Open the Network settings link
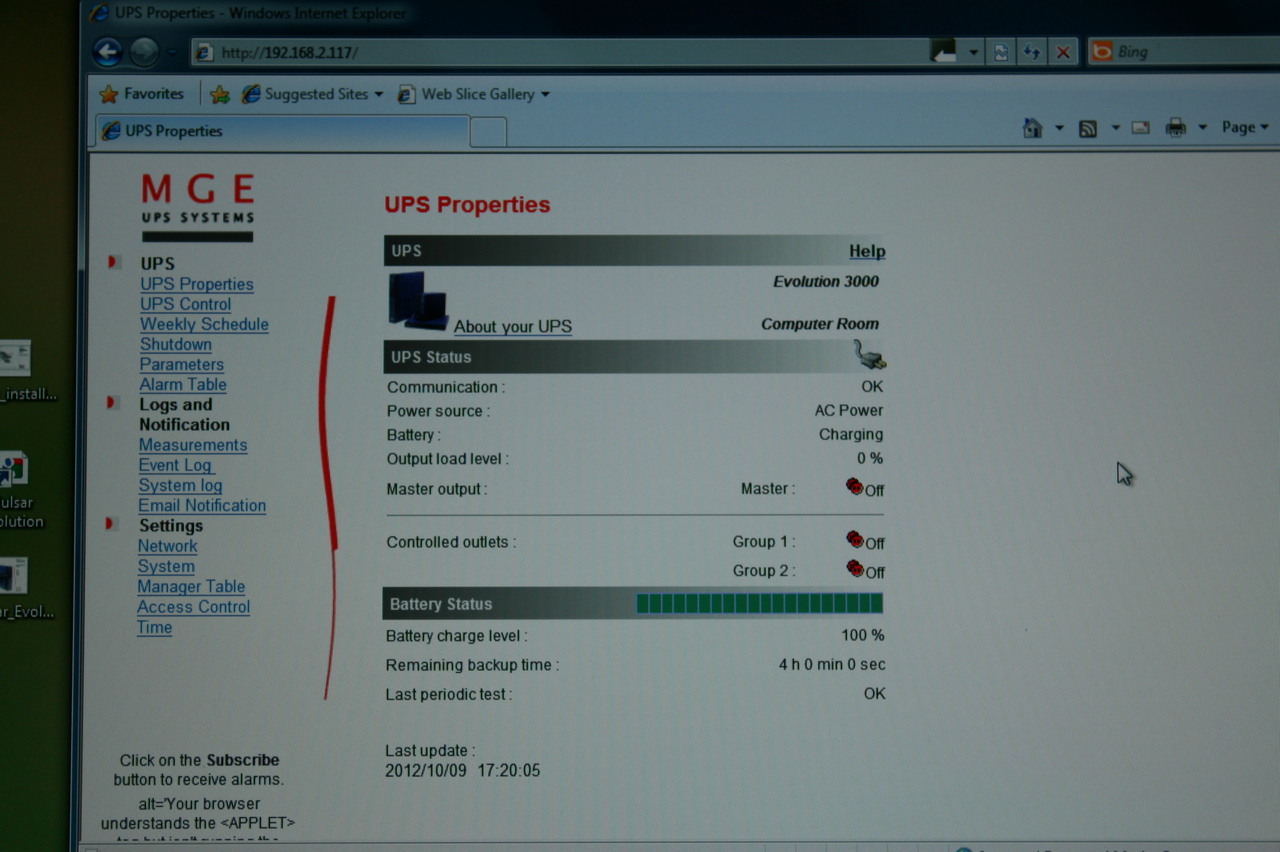Viewport: 1280px width, 852px height. coord(167,546)
